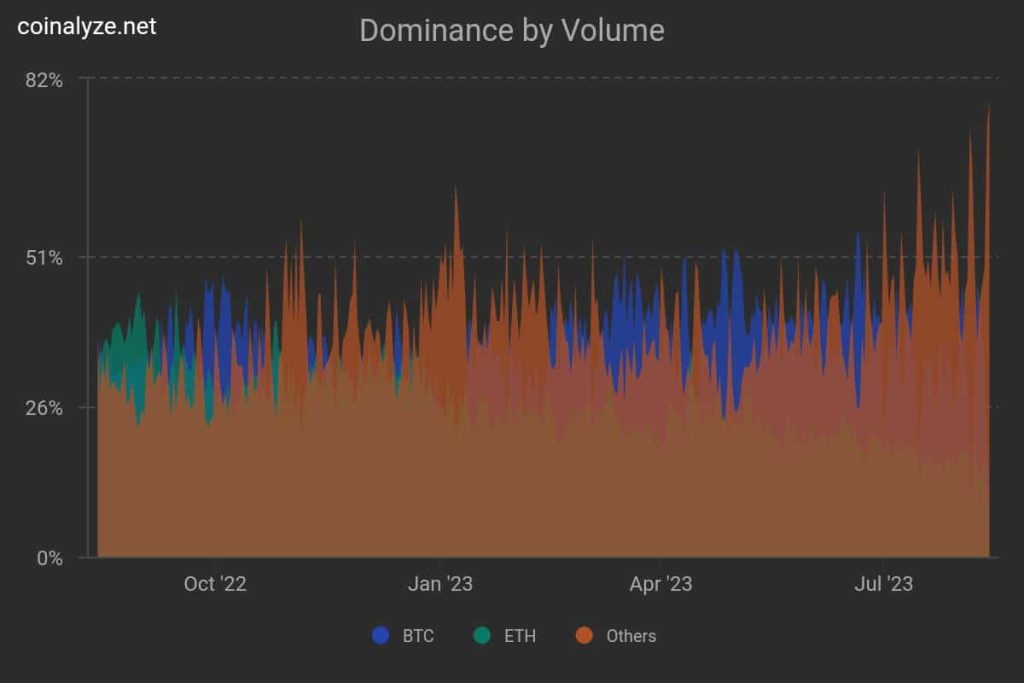Expand the 'Dominance by Volume' chart title options

point(511,31)
